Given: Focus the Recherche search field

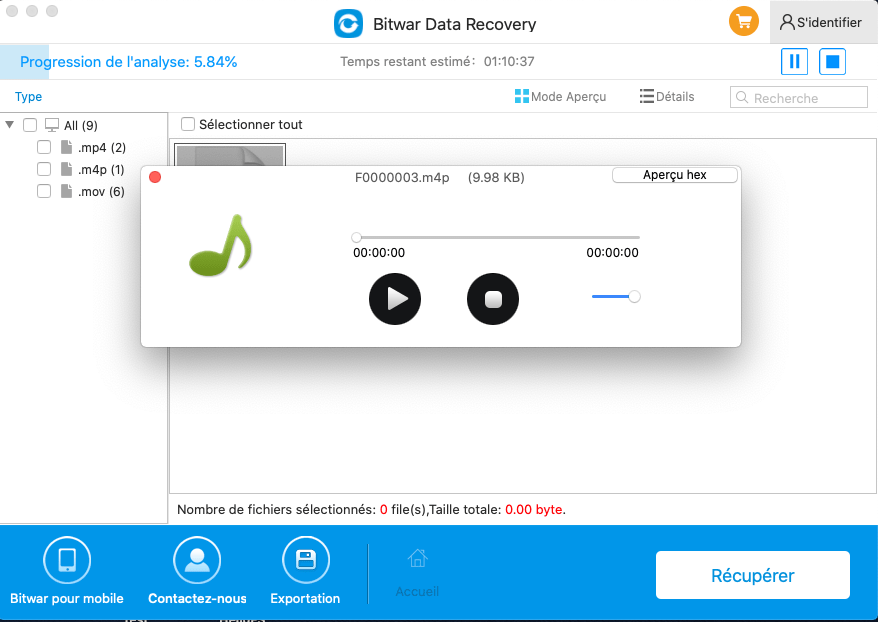Looking at the screenshot, I should (x=798, y=97).
